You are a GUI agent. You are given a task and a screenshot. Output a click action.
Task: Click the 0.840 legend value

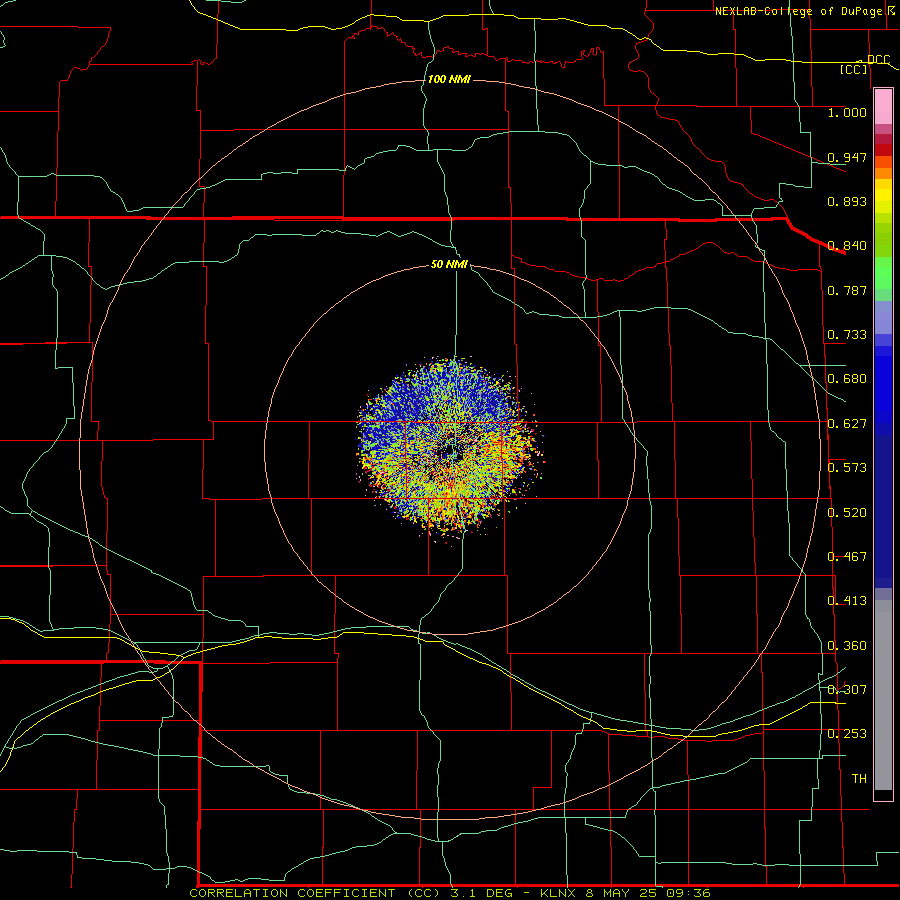click(847, 246)
